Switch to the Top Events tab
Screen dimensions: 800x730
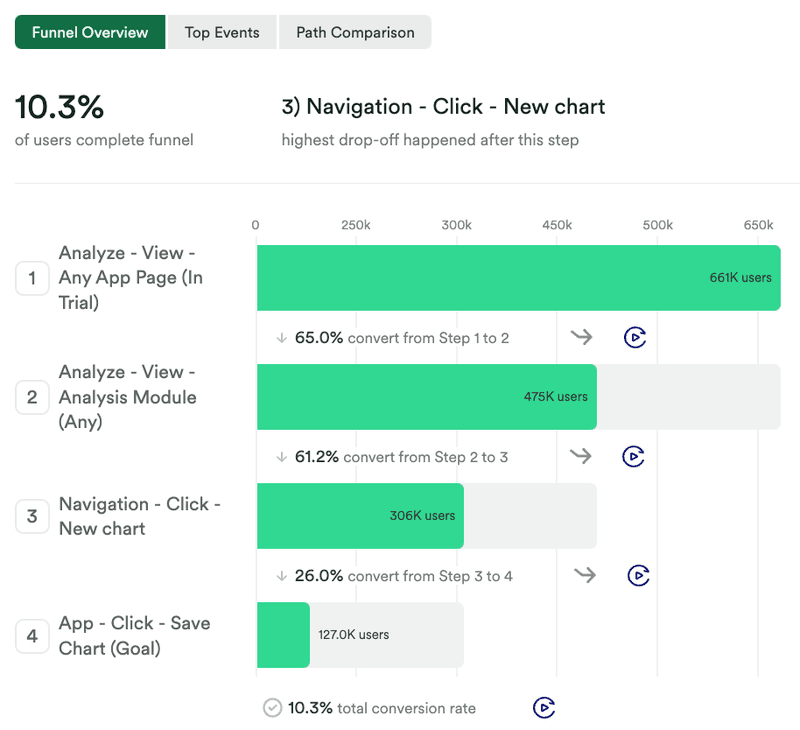pyautogui.click(x=222, y=32)
